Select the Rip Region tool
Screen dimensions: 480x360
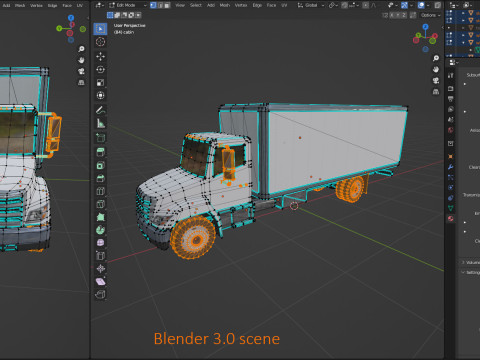click(x=100, y=295)
